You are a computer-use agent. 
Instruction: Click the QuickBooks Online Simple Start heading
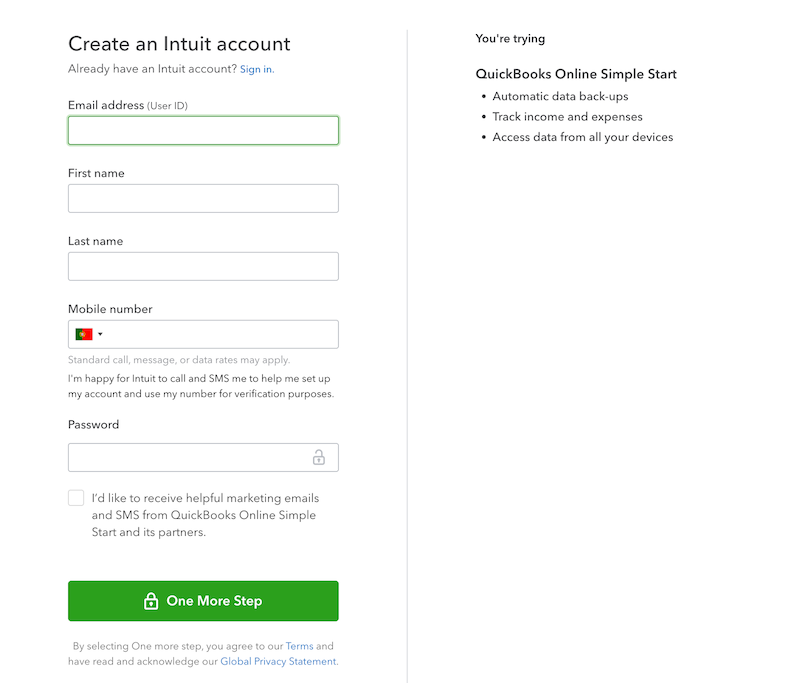576,74
